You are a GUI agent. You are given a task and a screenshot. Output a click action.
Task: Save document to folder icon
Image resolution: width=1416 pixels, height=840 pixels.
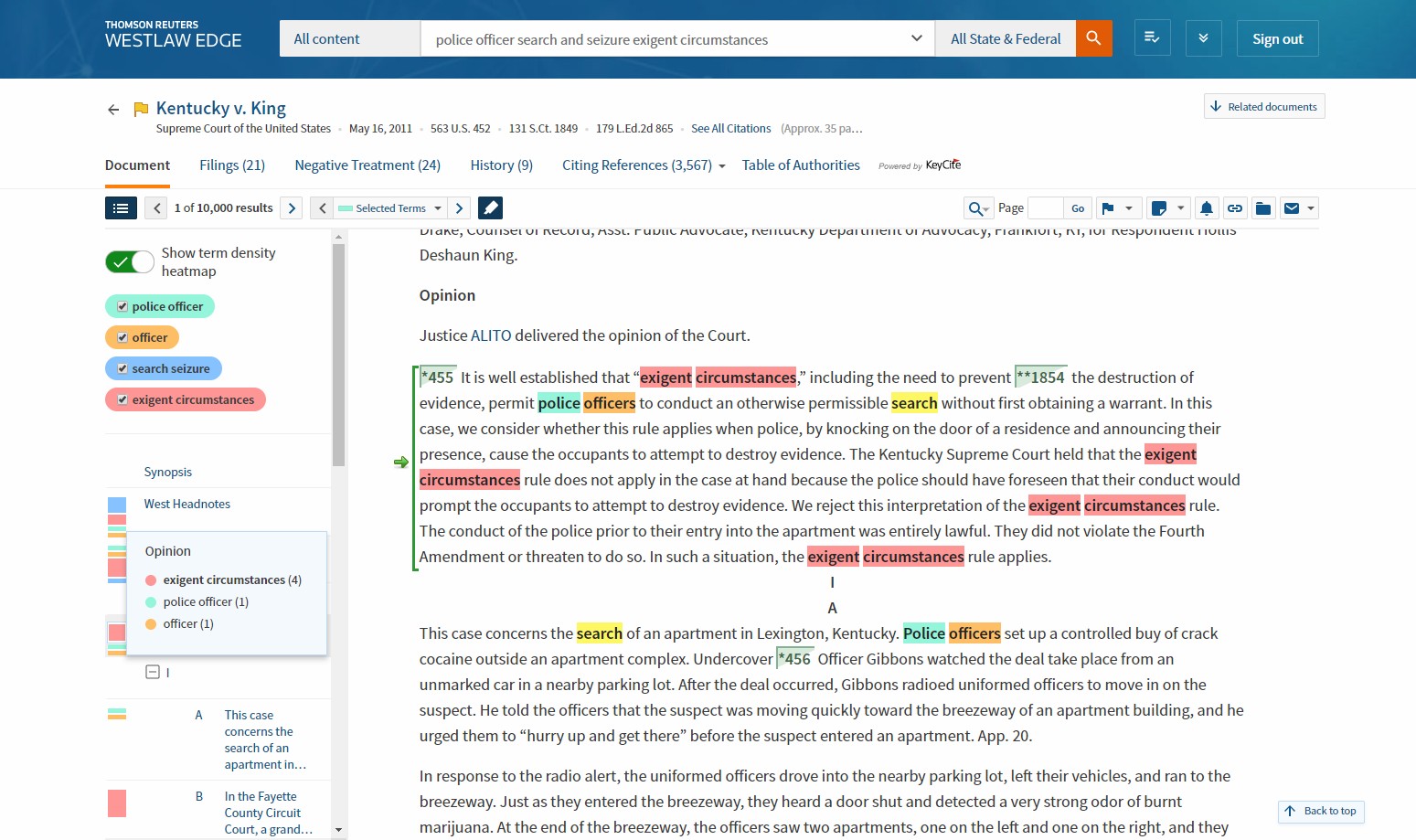[x=1262, y=208]
